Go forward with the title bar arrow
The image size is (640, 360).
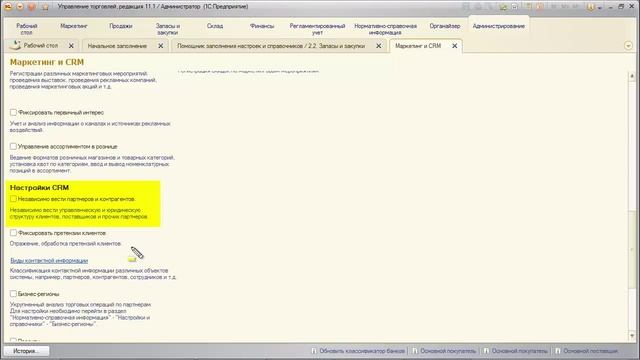31,7
